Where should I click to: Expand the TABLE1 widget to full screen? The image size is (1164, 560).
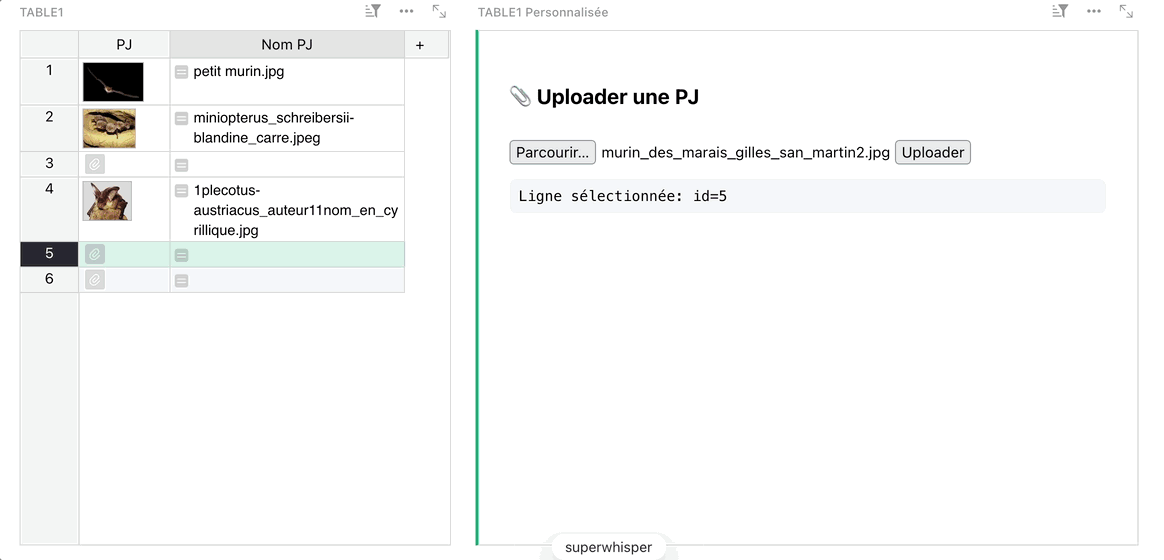439,11
